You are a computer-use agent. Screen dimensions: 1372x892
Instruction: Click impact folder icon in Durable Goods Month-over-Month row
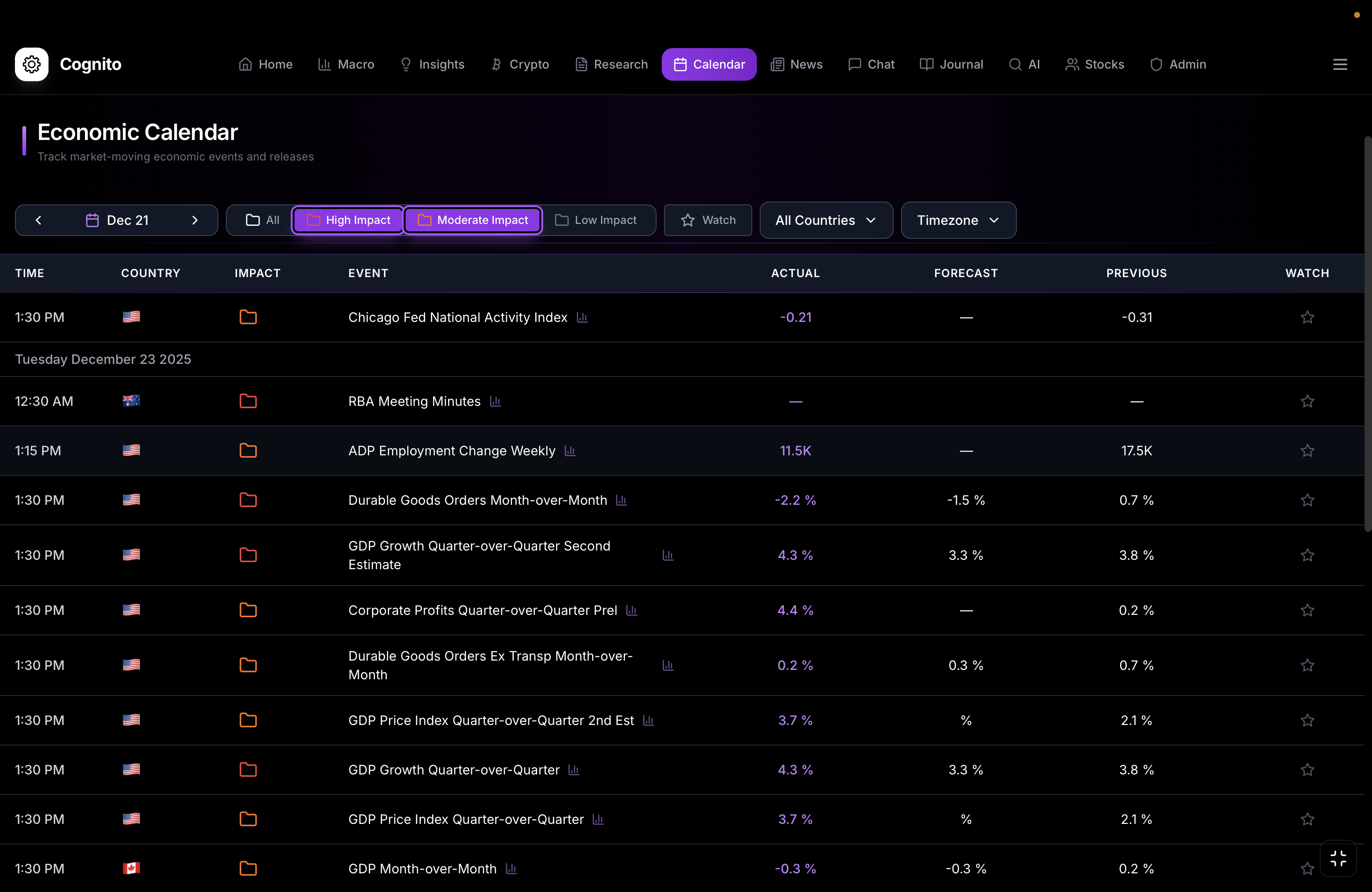(248, 500)
